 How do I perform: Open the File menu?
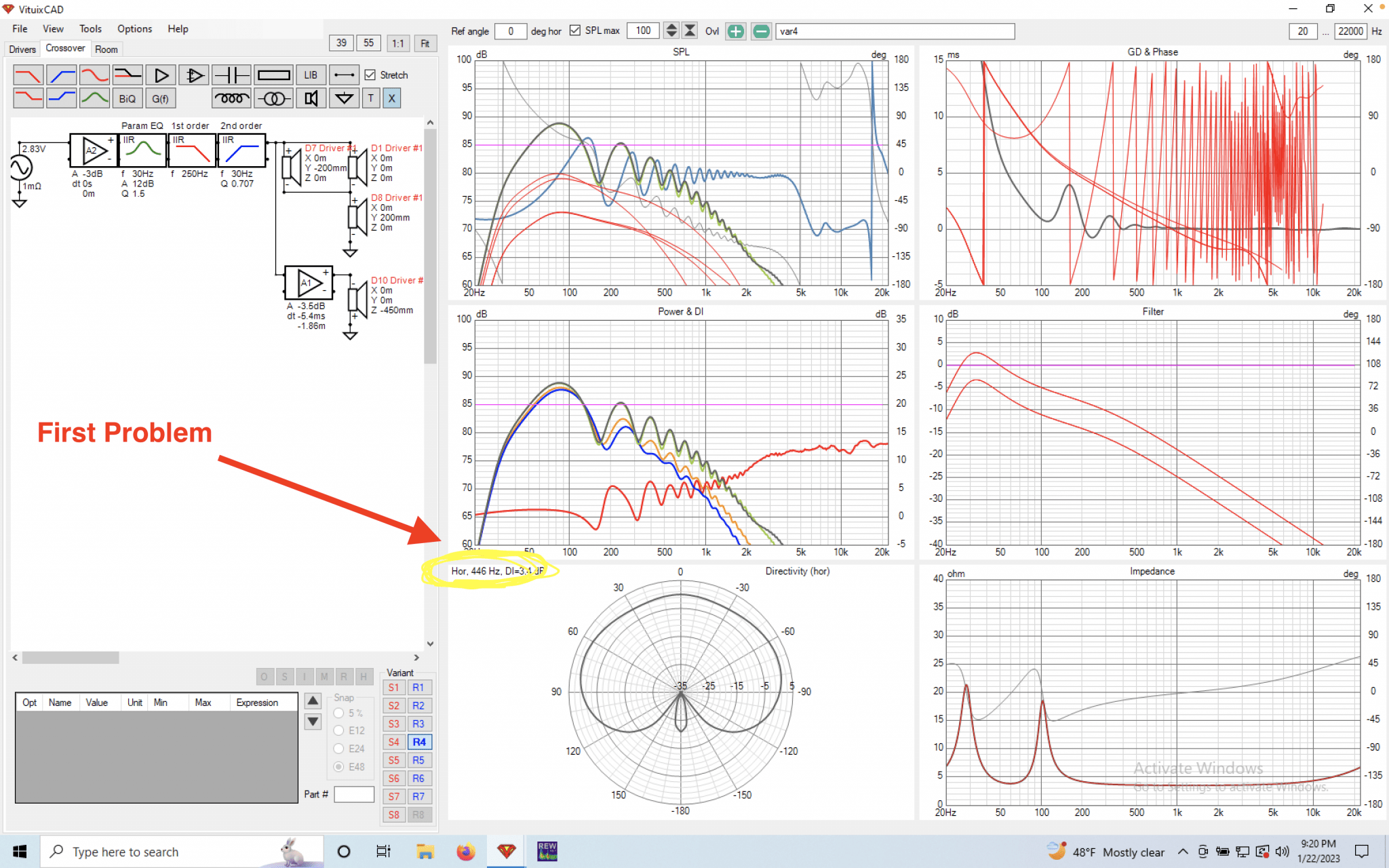pos(20,28)
